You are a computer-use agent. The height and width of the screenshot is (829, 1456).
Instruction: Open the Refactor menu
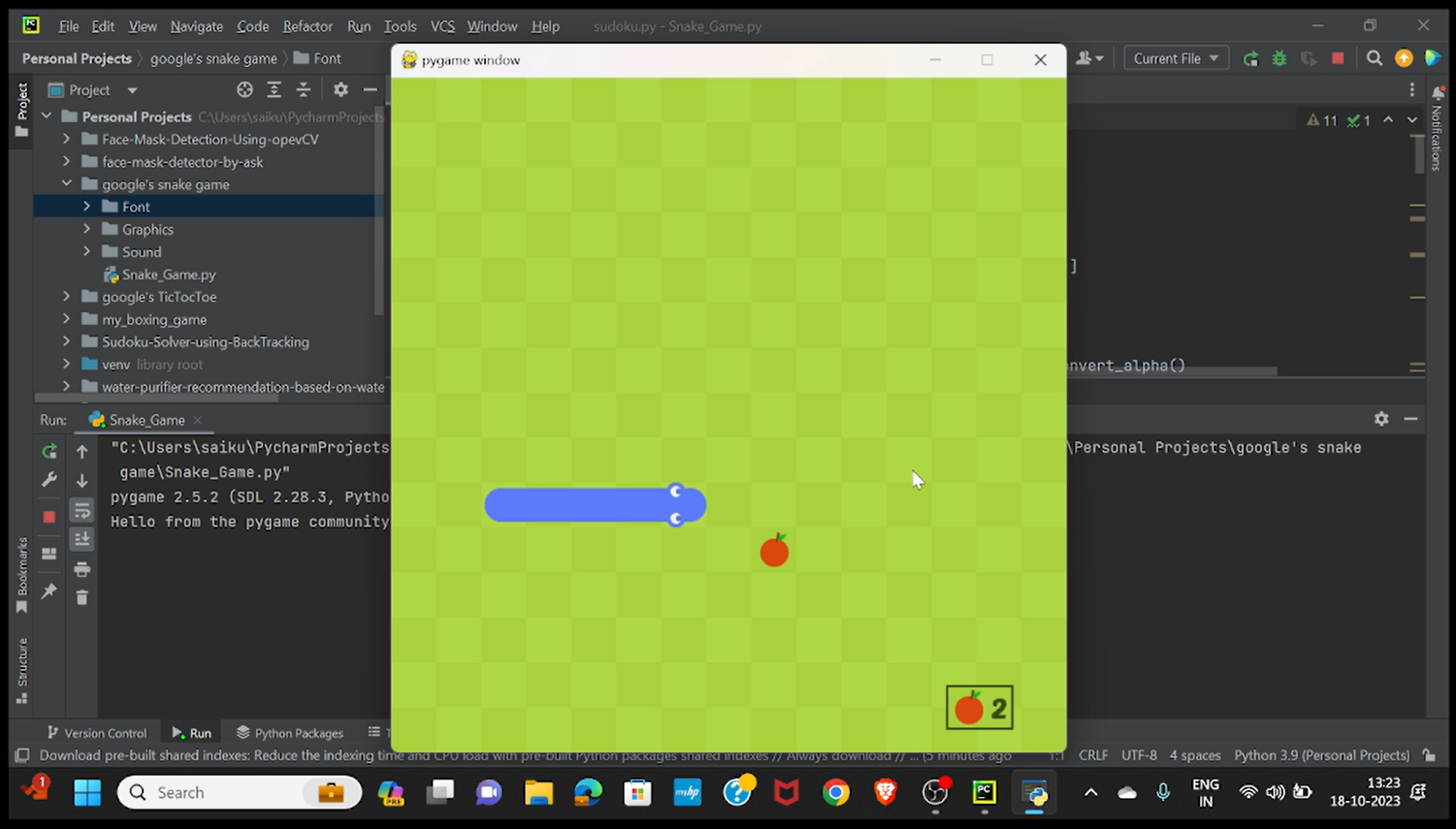307,26
